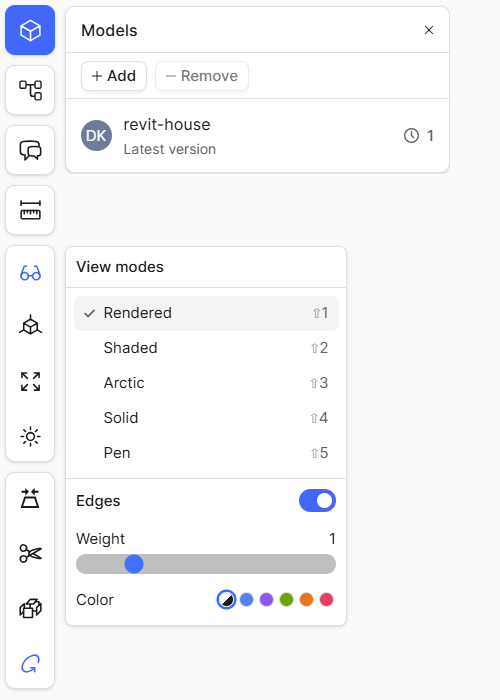Click the edge Weight slider track
Screen dimensions: 500x700
pos(206,564)
